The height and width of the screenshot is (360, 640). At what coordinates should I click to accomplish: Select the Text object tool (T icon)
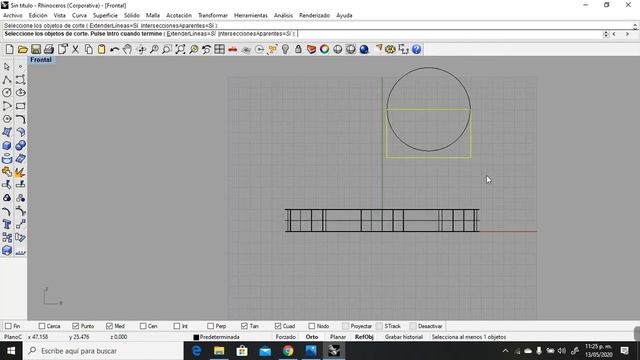(7, 224)
